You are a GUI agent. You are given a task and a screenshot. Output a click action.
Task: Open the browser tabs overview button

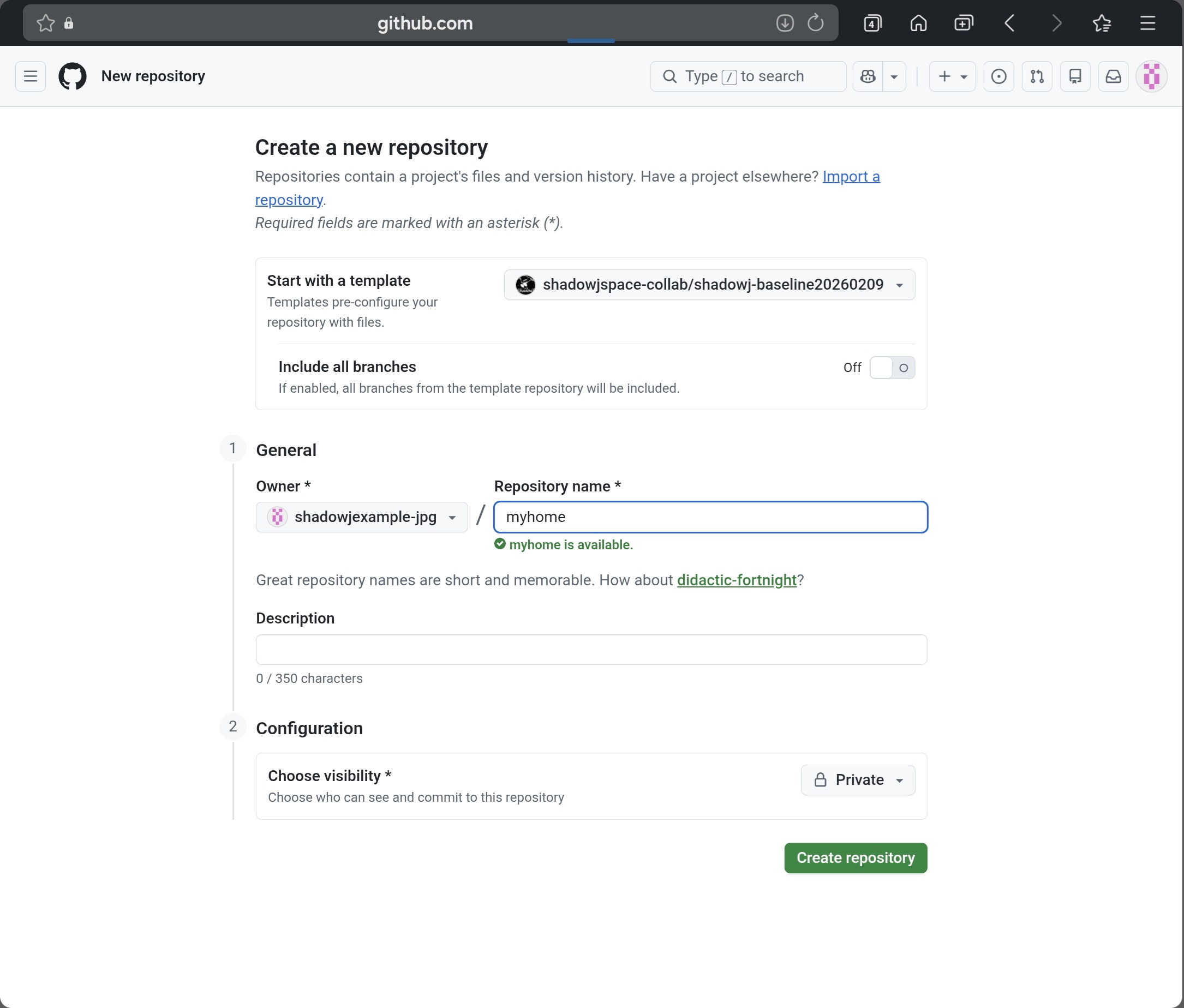point(872,23)
